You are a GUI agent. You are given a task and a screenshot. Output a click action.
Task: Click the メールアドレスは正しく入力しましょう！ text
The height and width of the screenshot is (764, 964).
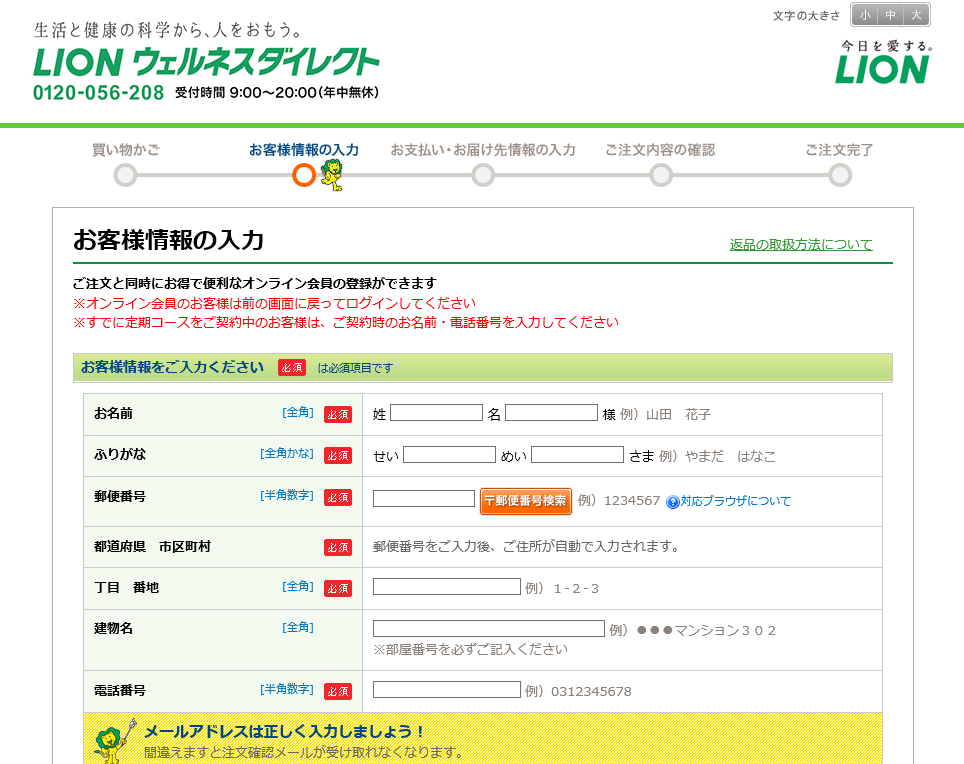tap(284, 731)
